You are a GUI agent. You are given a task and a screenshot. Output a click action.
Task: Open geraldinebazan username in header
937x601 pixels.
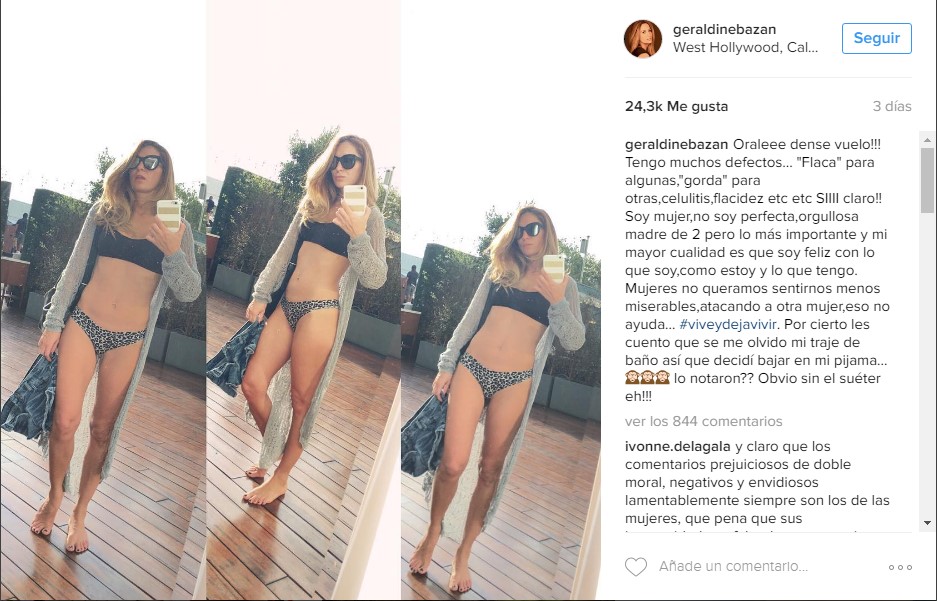click(x=724, y=29)
